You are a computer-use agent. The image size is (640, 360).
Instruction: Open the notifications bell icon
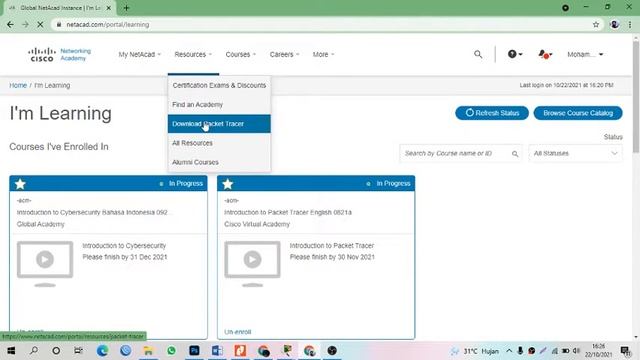coord(545,54)
